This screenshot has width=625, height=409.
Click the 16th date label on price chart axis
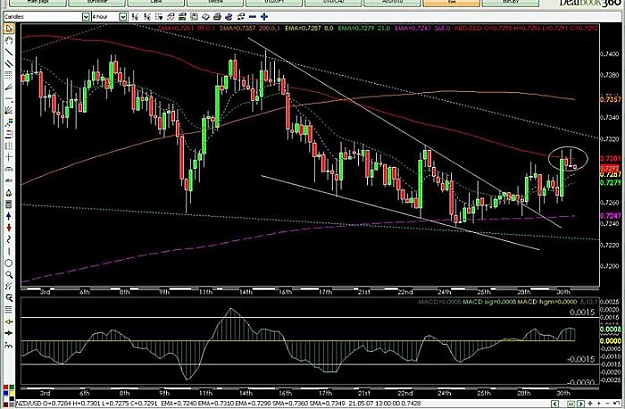(x=285, y=292)
